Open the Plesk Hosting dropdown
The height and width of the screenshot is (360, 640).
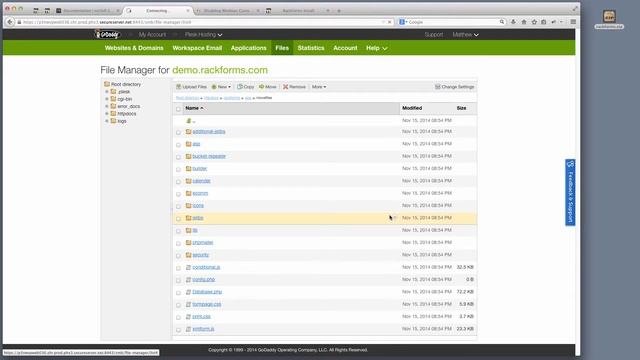[x=203, y=35]
